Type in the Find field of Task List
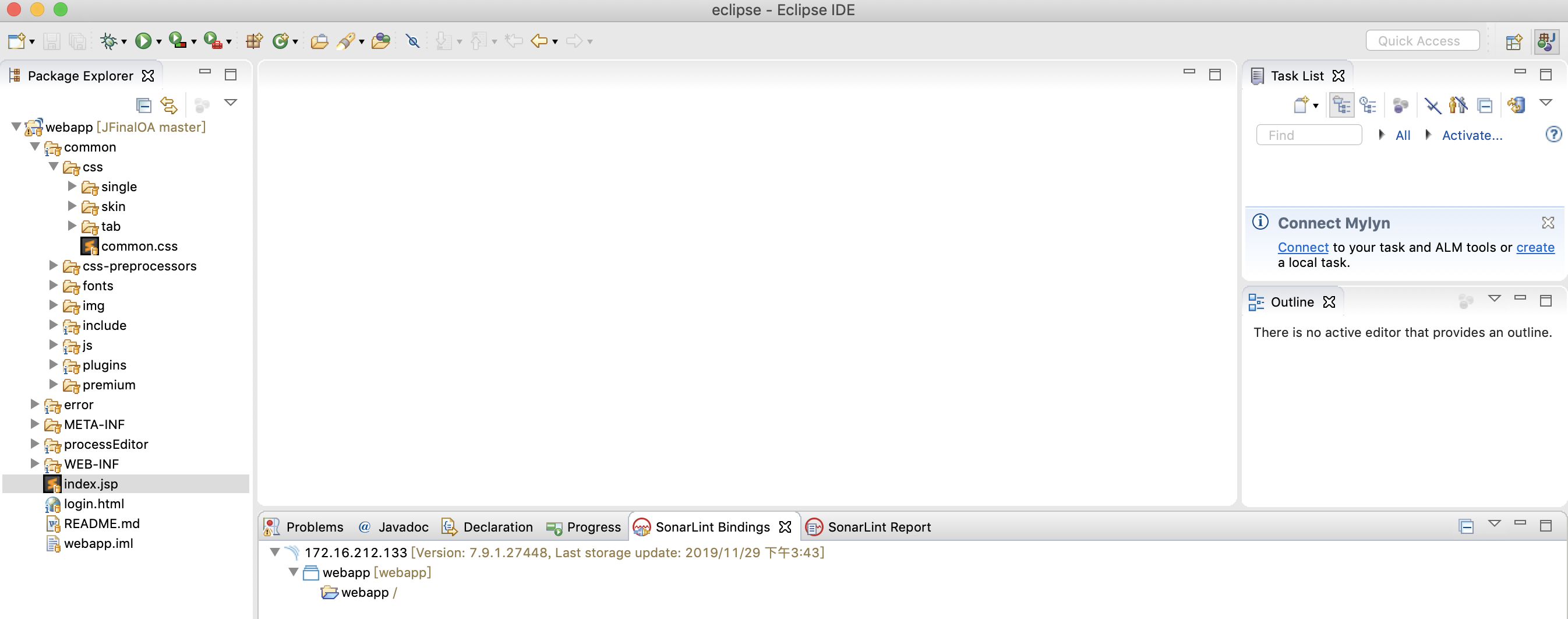Image resolution: width=1568 pixels, height=619 pixels. (x=1309, y=135)
